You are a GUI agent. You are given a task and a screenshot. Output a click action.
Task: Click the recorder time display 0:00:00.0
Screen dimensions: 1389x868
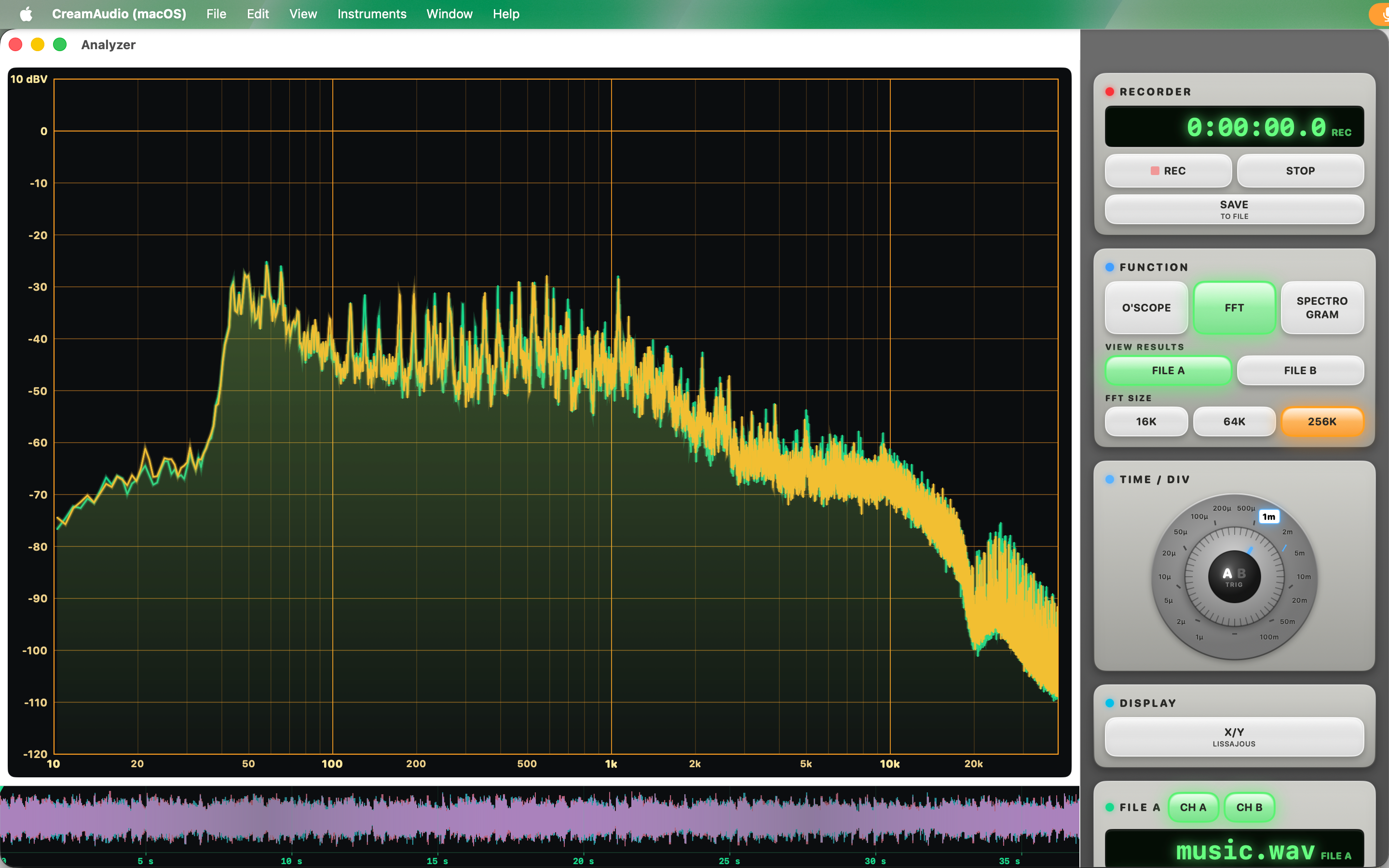click(1234, 127)
